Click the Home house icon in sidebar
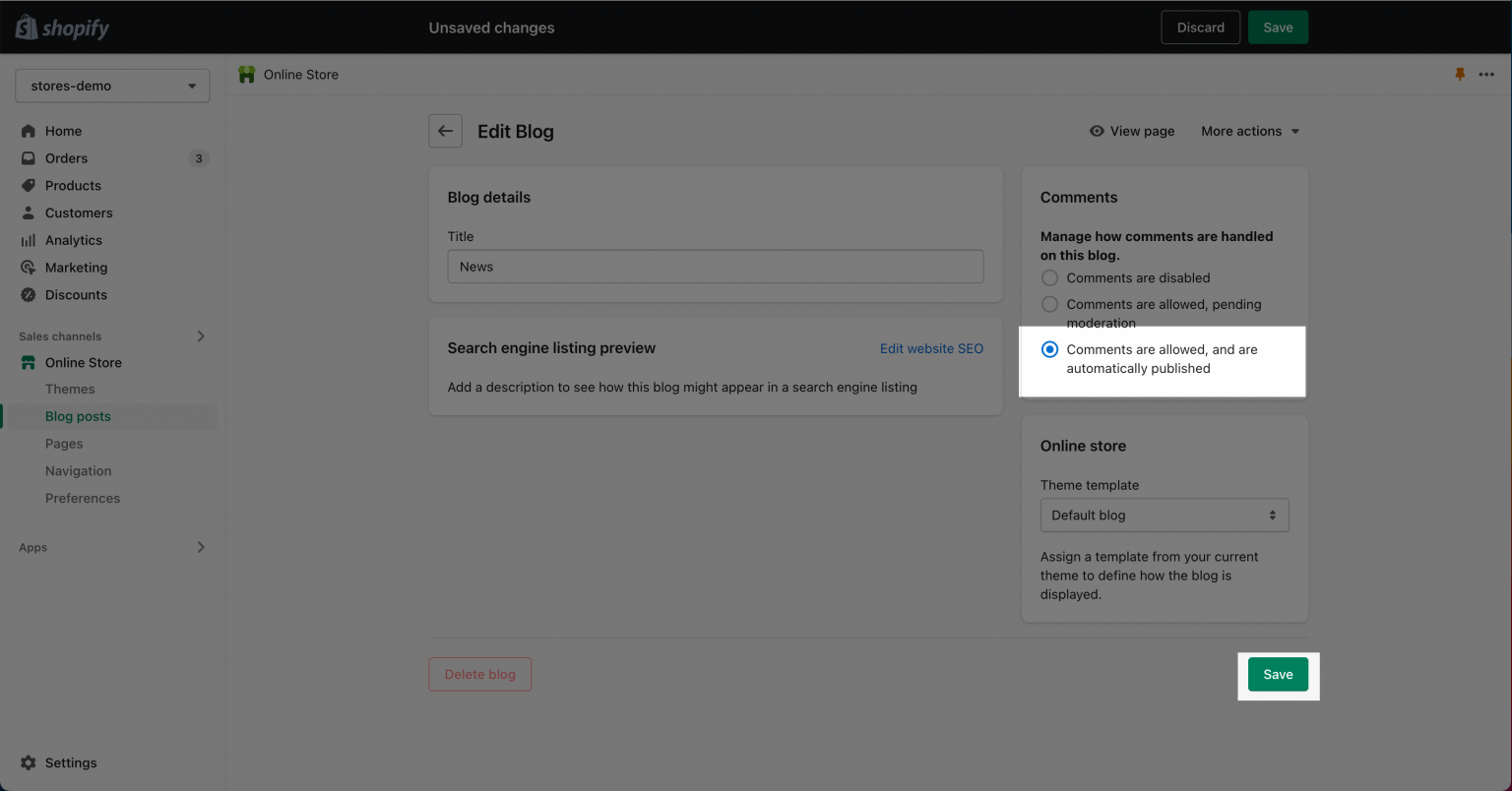This screenshot has width=1512, height=791. [x=28, y=131]
